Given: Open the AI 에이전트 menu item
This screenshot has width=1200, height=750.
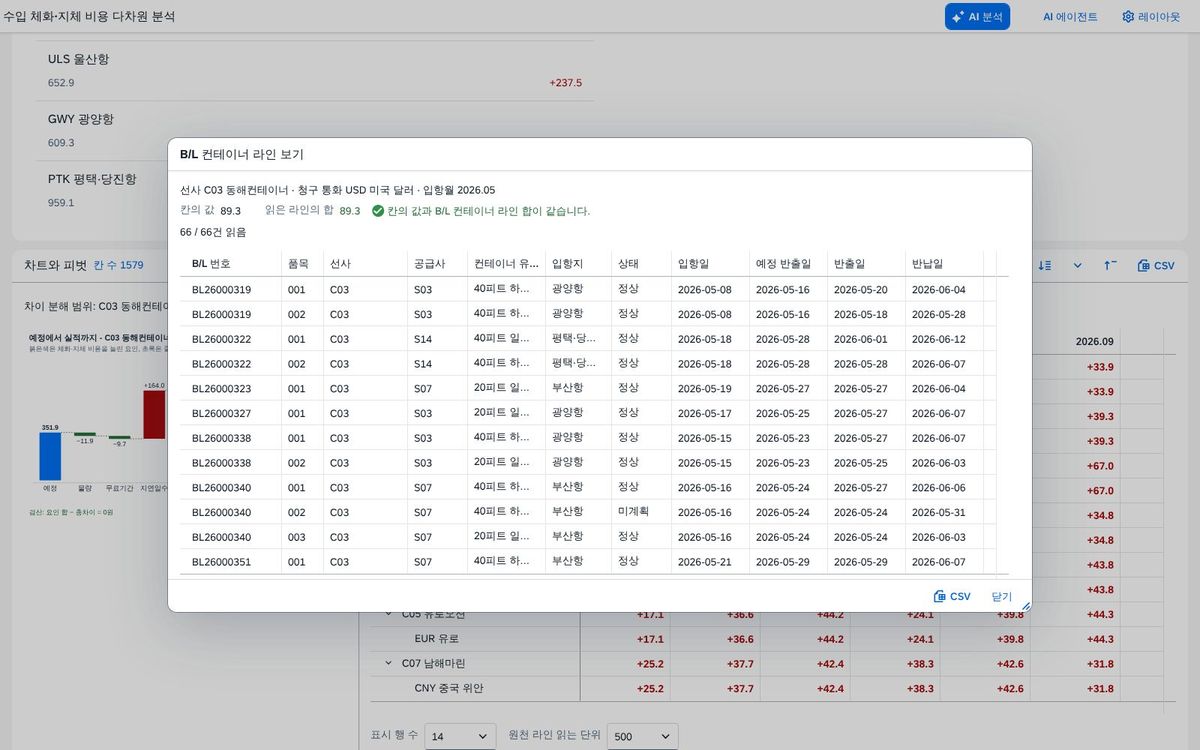Looking at the screenshot, I should [1070, 17].
